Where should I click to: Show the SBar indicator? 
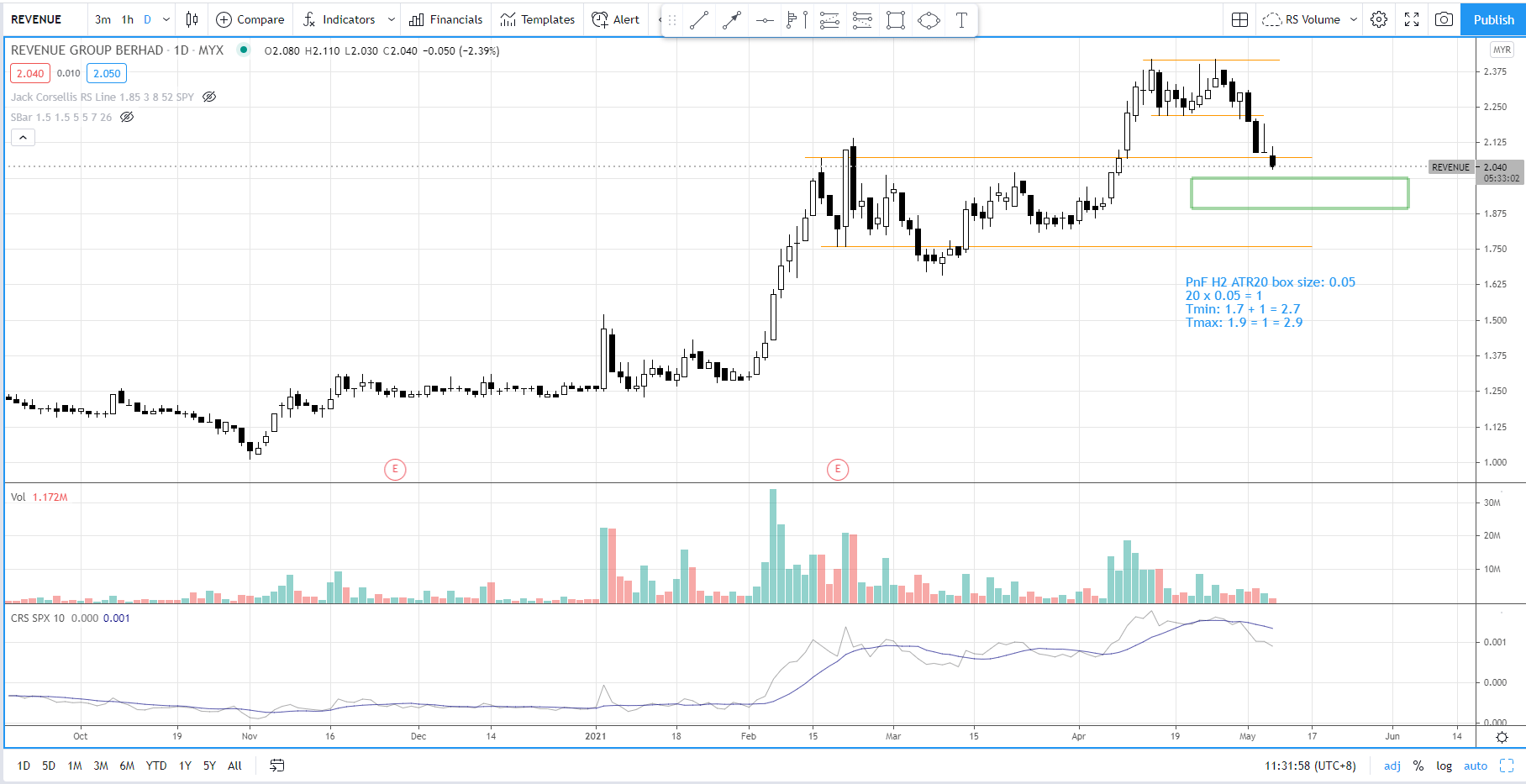(127, 117)
